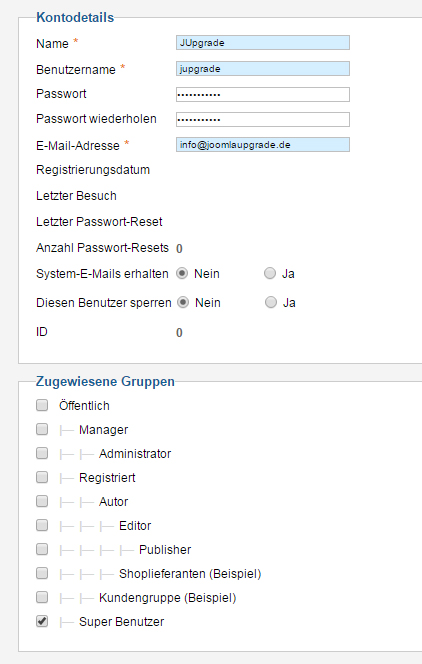The image size is (422, 664).
Task: Choose Nein for Diesen Benutzer sperren
Action: pyautogui.click(x=183, y=302)
